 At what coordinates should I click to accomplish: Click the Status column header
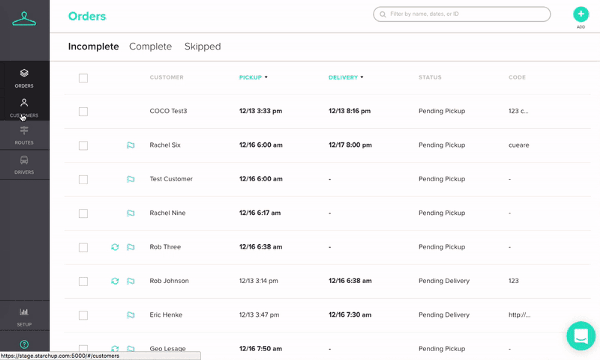click(x=430, y=77)
